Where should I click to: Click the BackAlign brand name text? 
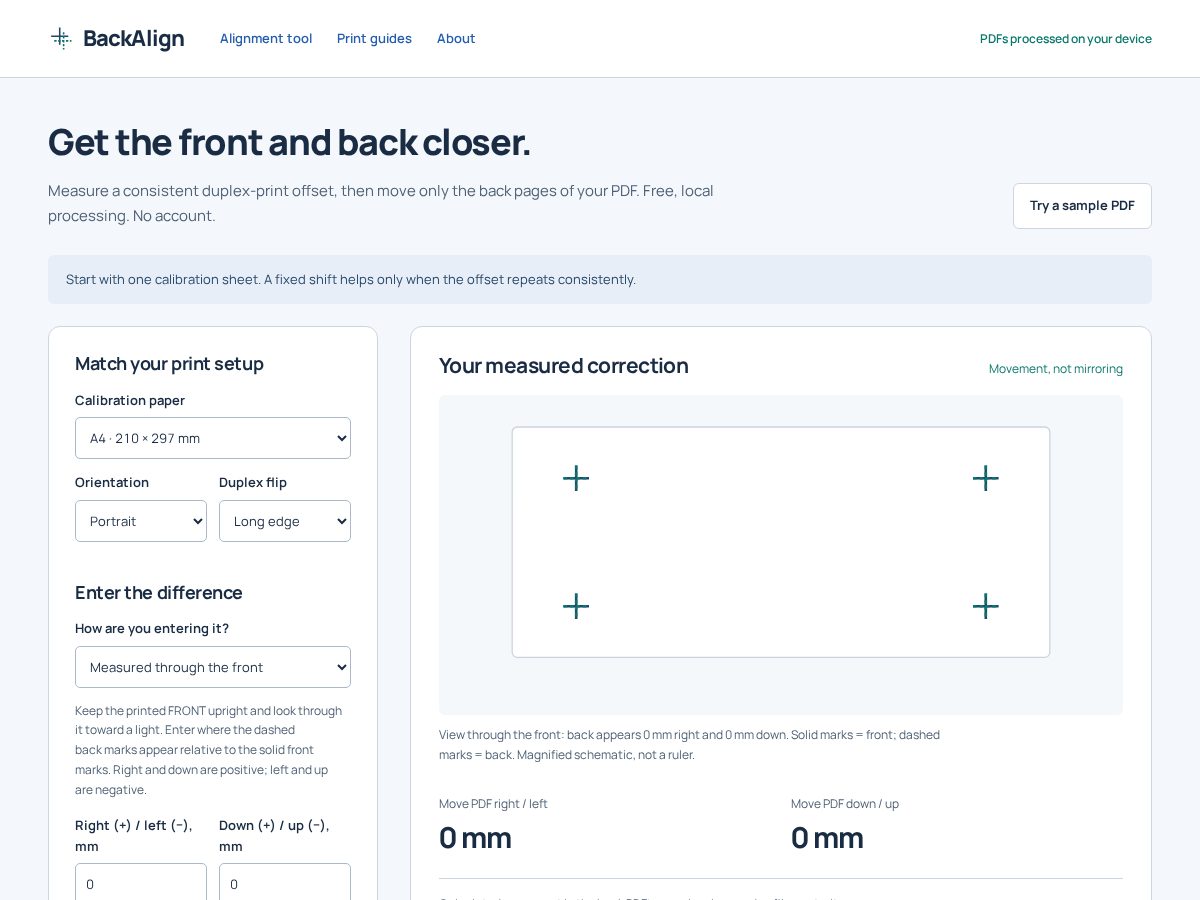pos(134,38)
